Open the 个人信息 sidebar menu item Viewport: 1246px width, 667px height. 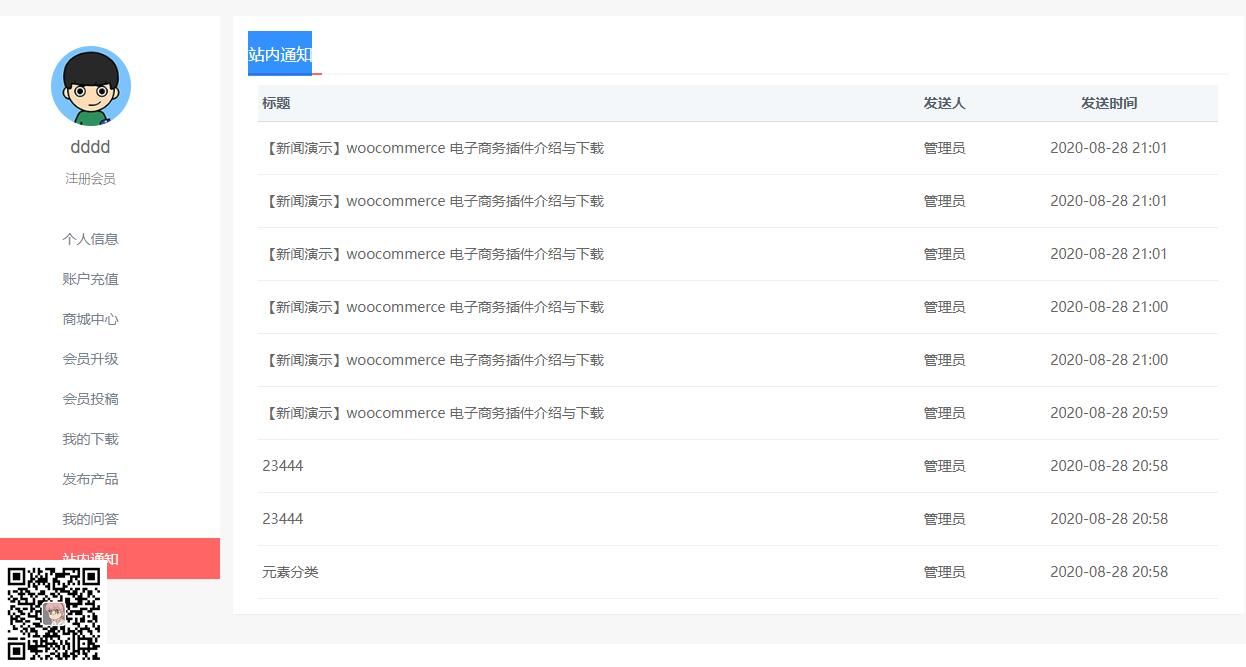(90, 239)
